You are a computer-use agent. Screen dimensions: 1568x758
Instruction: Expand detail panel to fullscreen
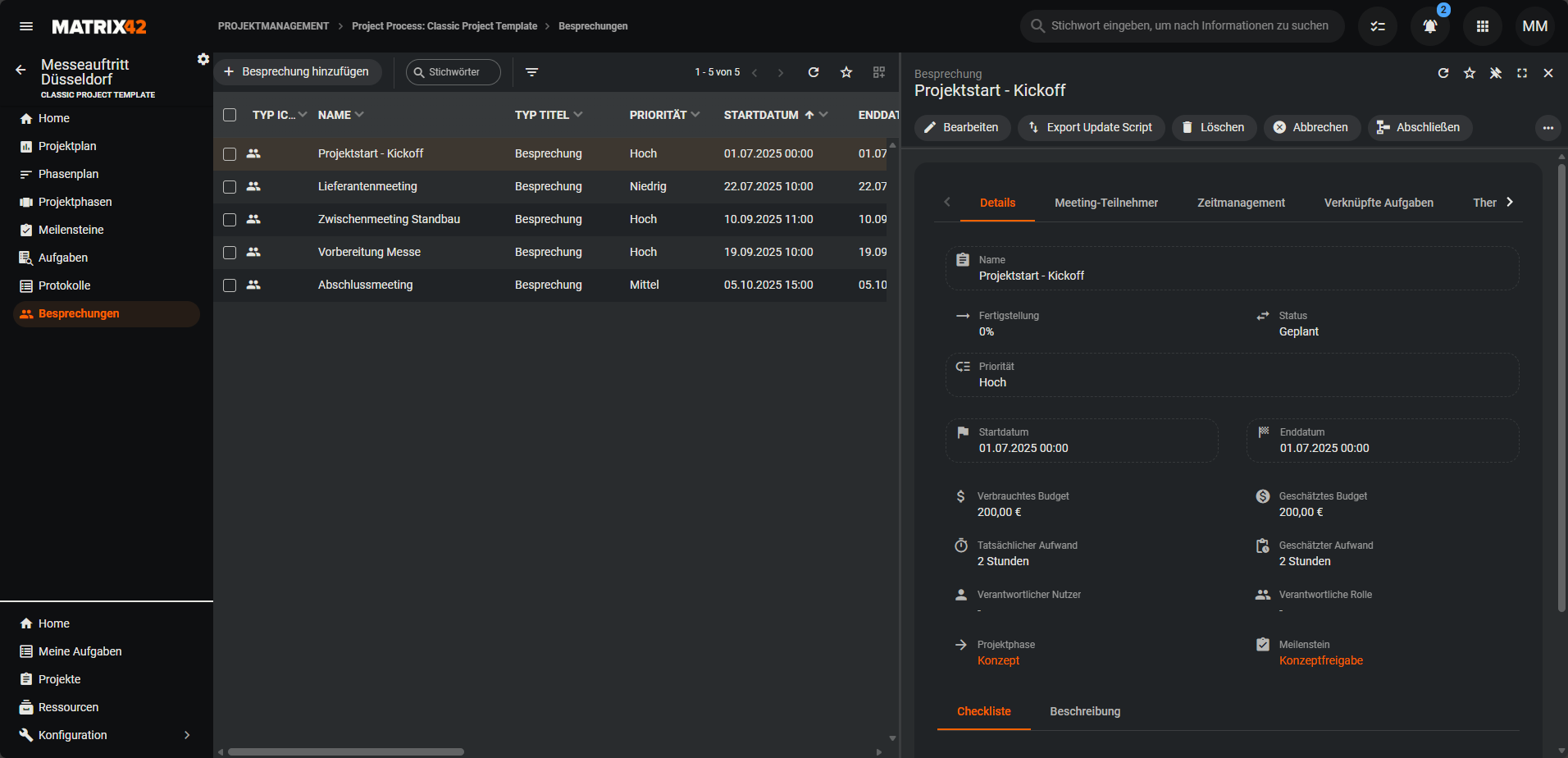point(1522,73)
